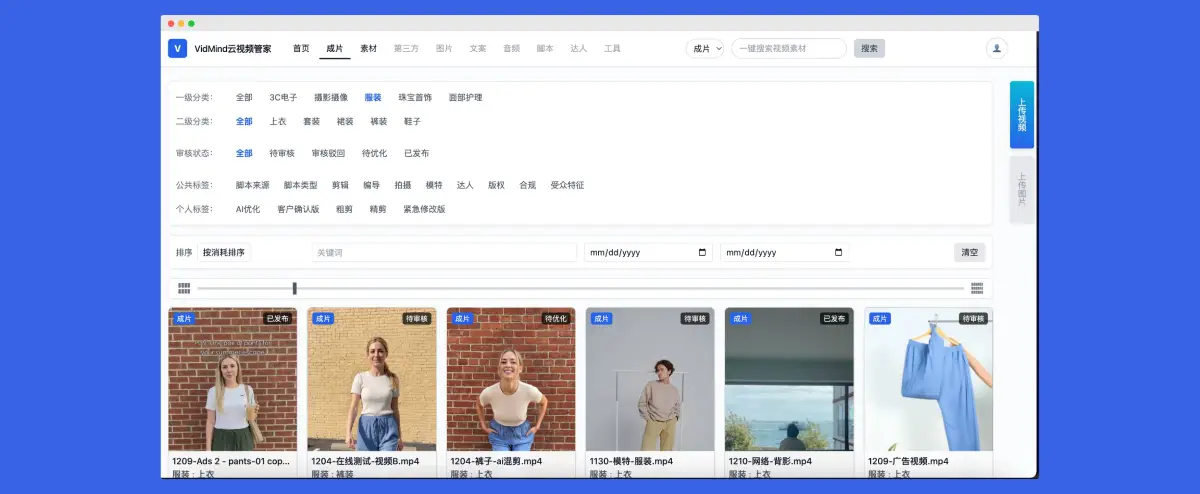The image size is (1200, 494).
Task: Focus the 一键搜索视频素材 search box
Action: coord(789,48)
